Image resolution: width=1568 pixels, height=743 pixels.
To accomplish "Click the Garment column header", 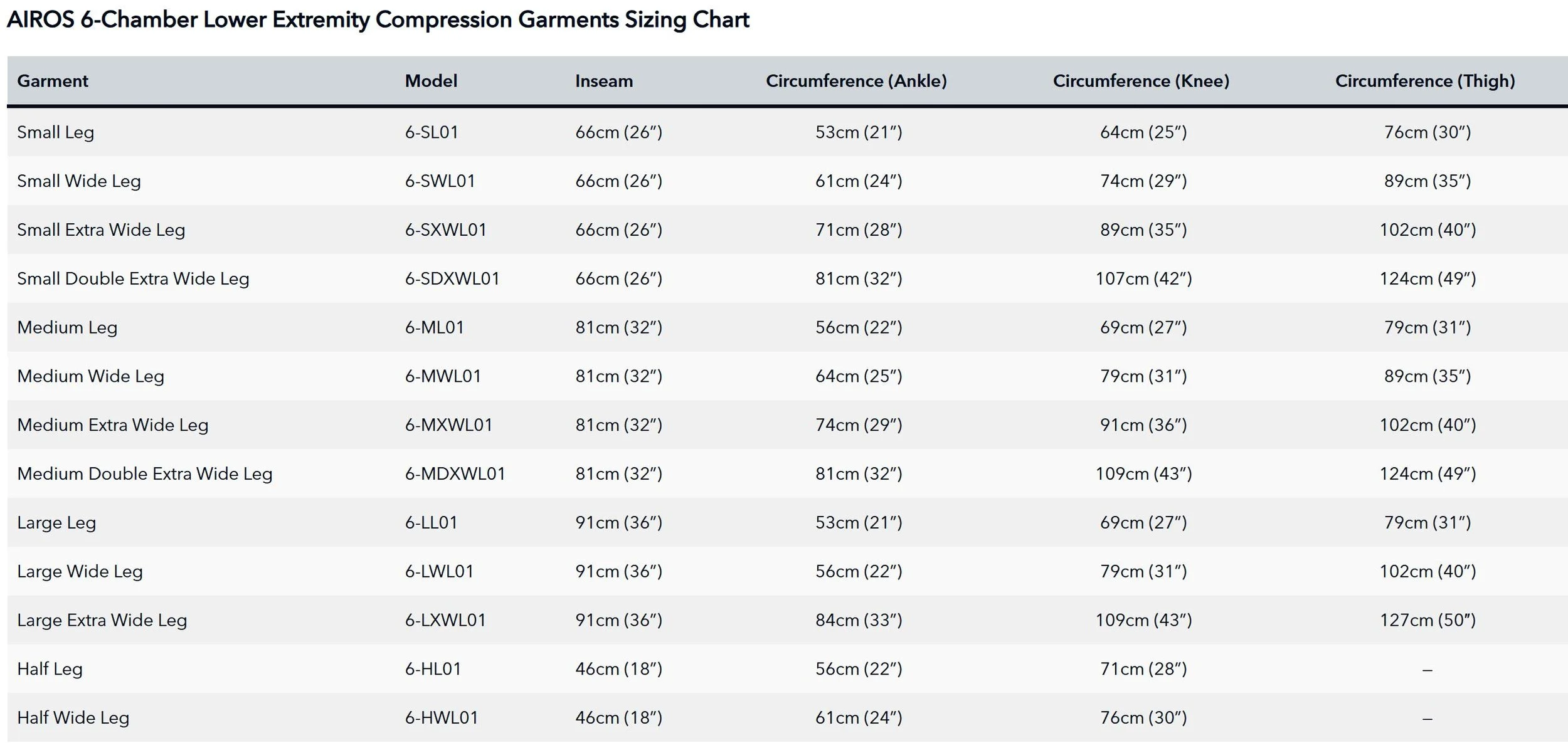I will click(53, 81).
